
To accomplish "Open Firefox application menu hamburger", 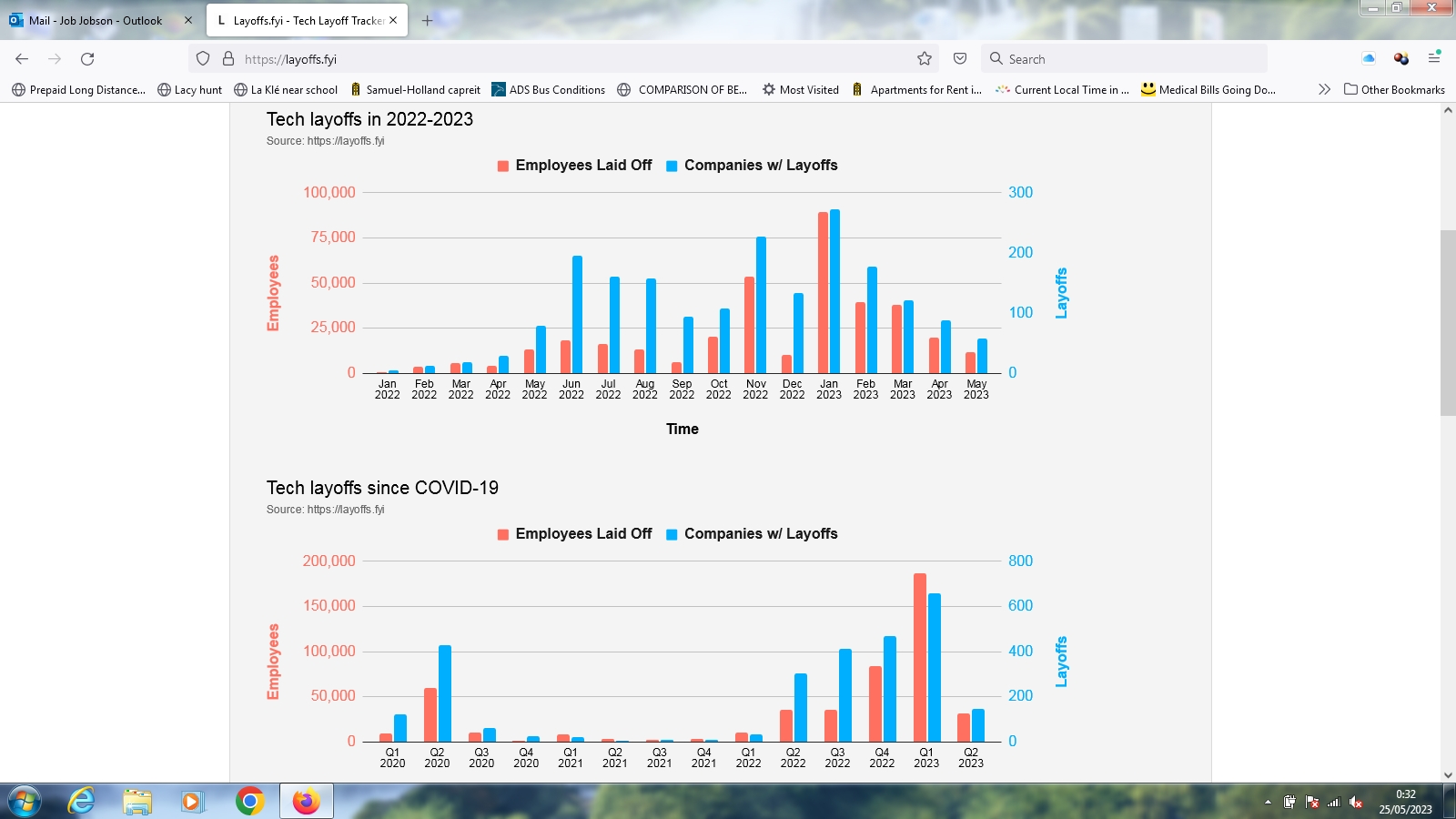I will 1434,58.
